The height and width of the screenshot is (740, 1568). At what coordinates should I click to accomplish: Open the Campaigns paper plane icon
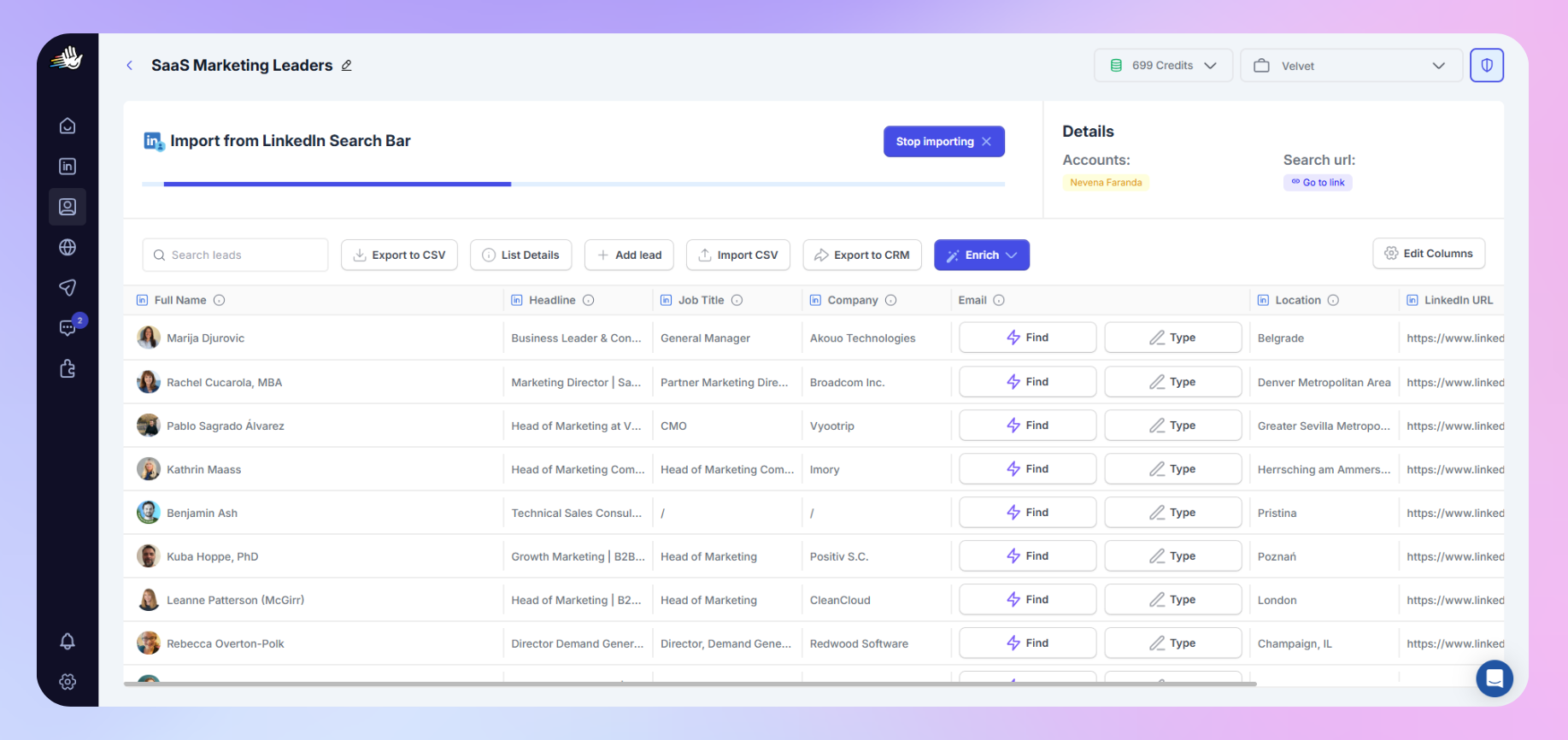(68, 287)
